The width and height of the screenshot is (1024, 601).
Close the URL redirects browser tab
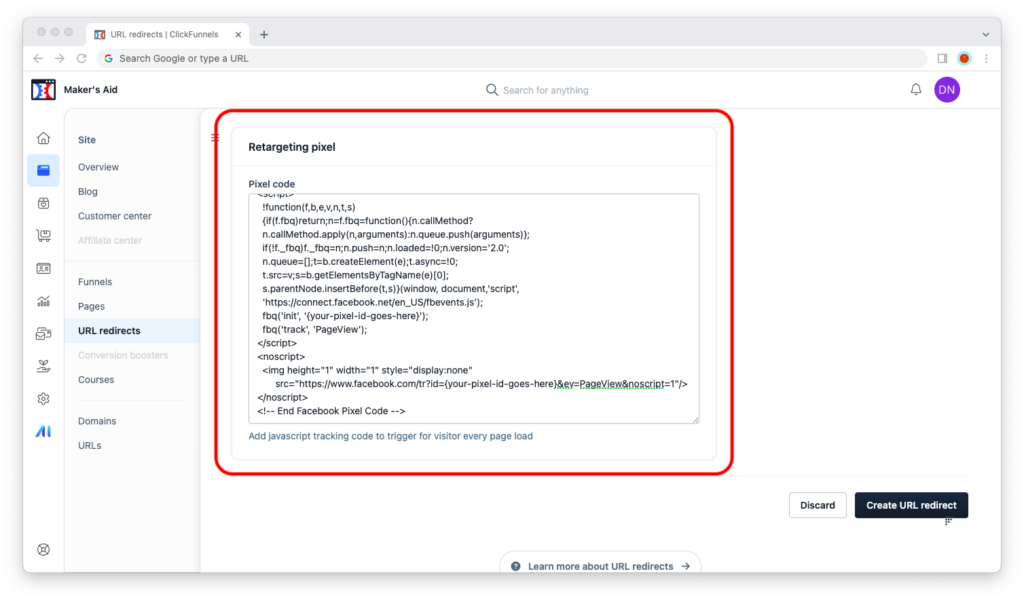tap(238, 35)
